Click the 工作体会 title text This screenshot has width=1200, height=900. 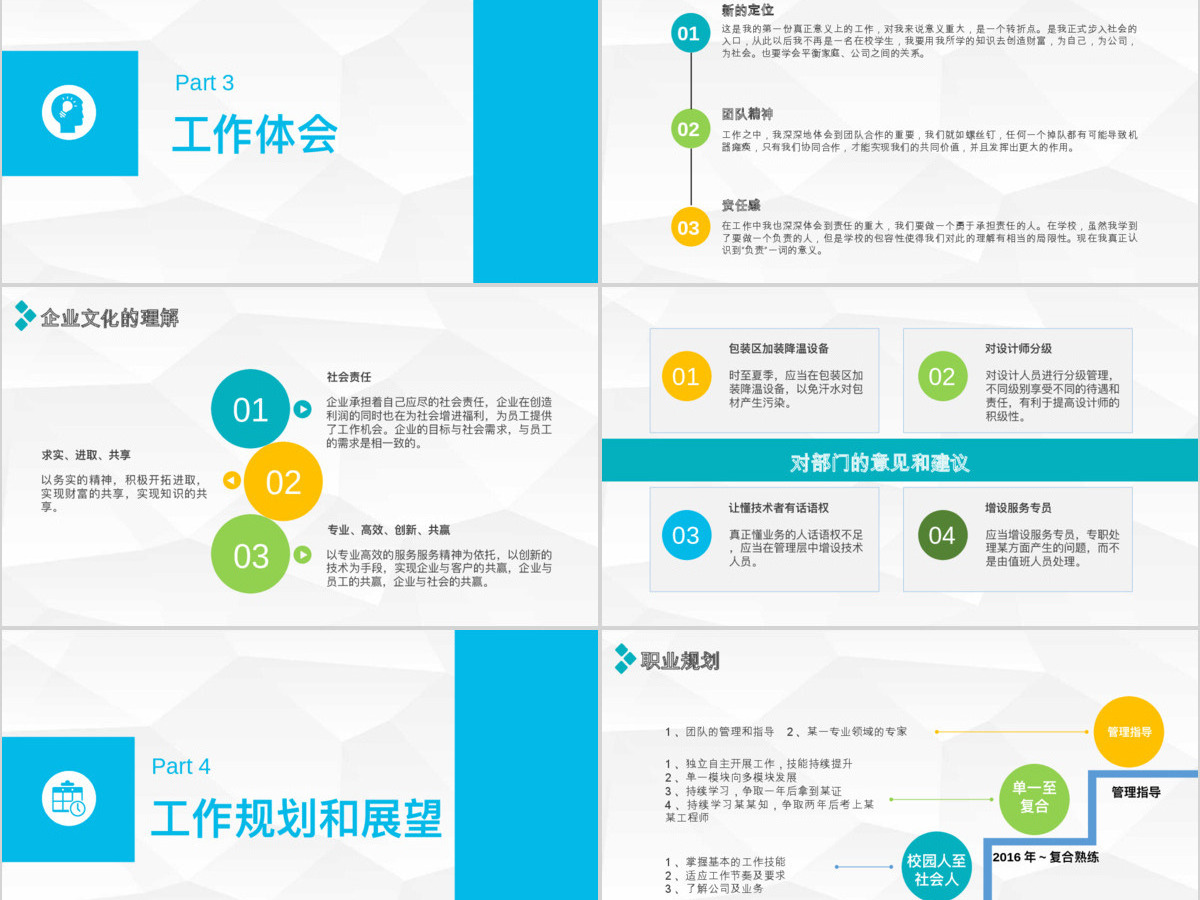pyautogui.click(x=255, y=135)
